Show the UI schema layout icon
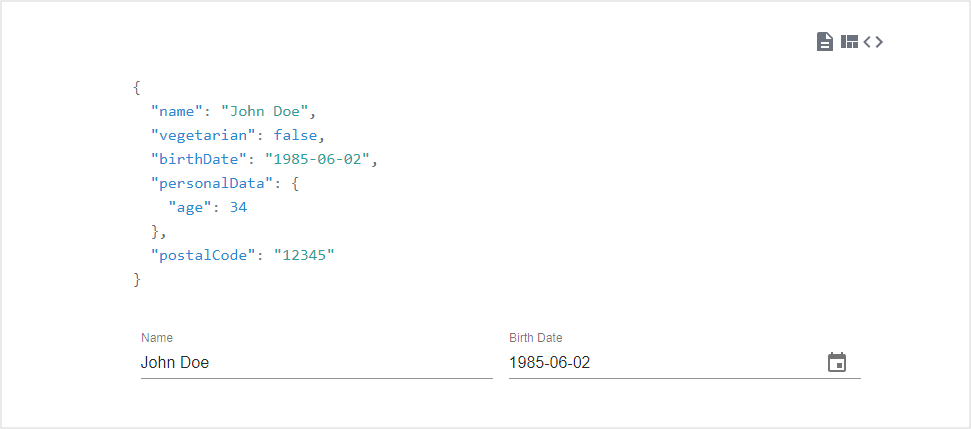Viewport: 971px width, 429px height. point(849,42)
